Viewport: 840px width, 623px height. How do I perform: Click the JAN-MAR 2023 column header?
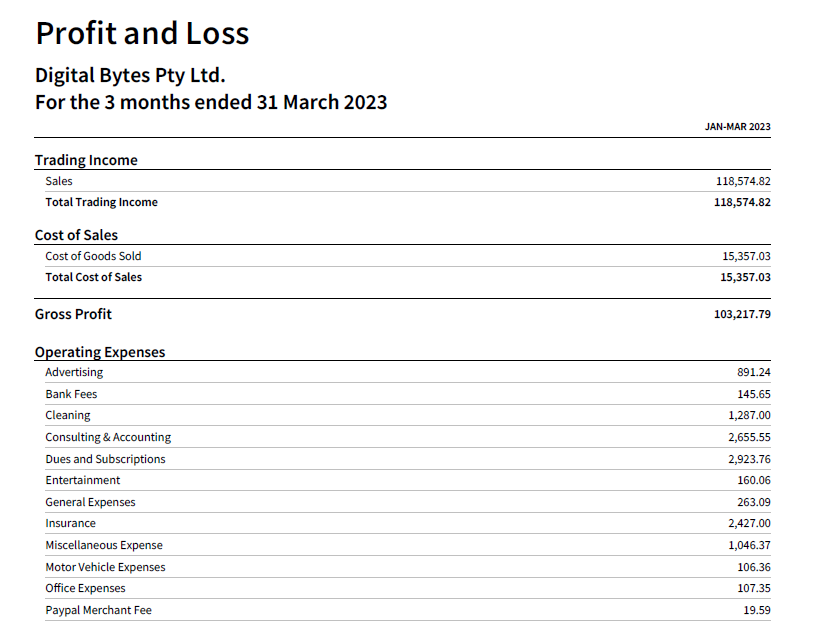[x=737, y=126]
